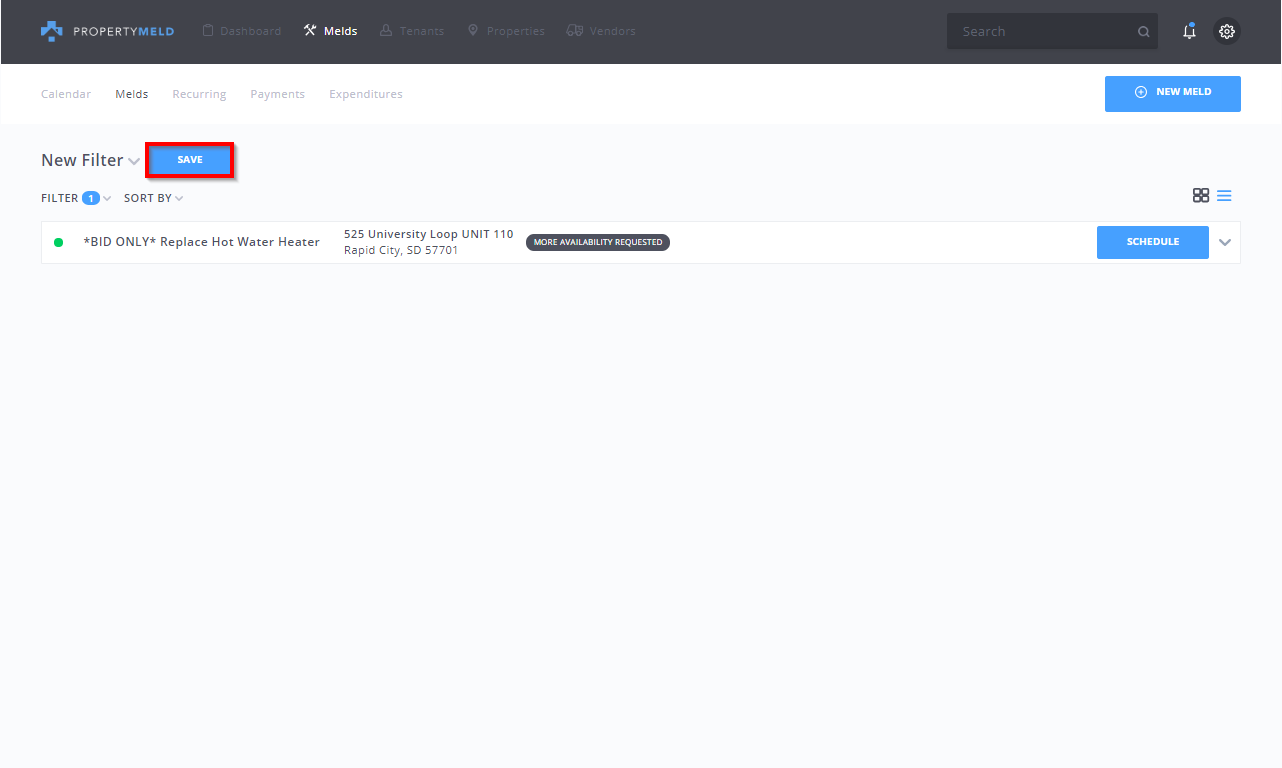Viewport: 1282px width, 768px height.
Task: Switch to grid card view
Action: coord(1201,196)
